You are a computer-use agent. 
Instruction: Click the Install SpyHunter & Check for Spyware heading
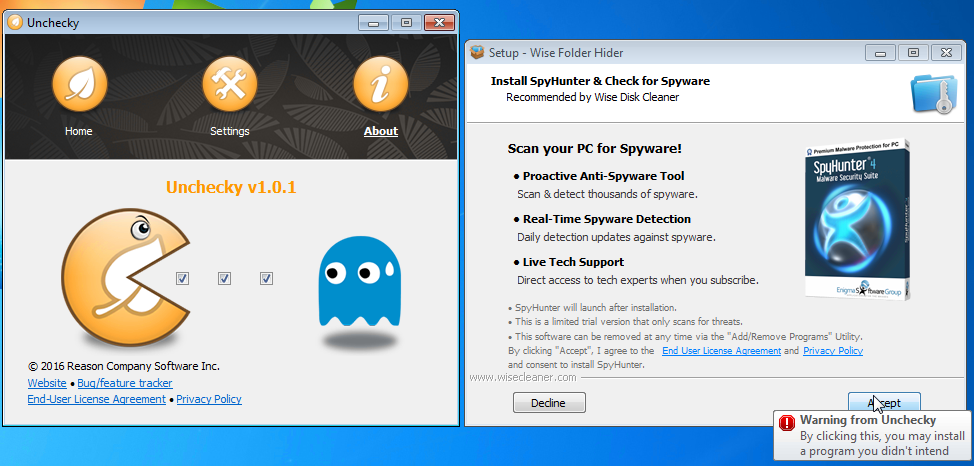(600, 81)
